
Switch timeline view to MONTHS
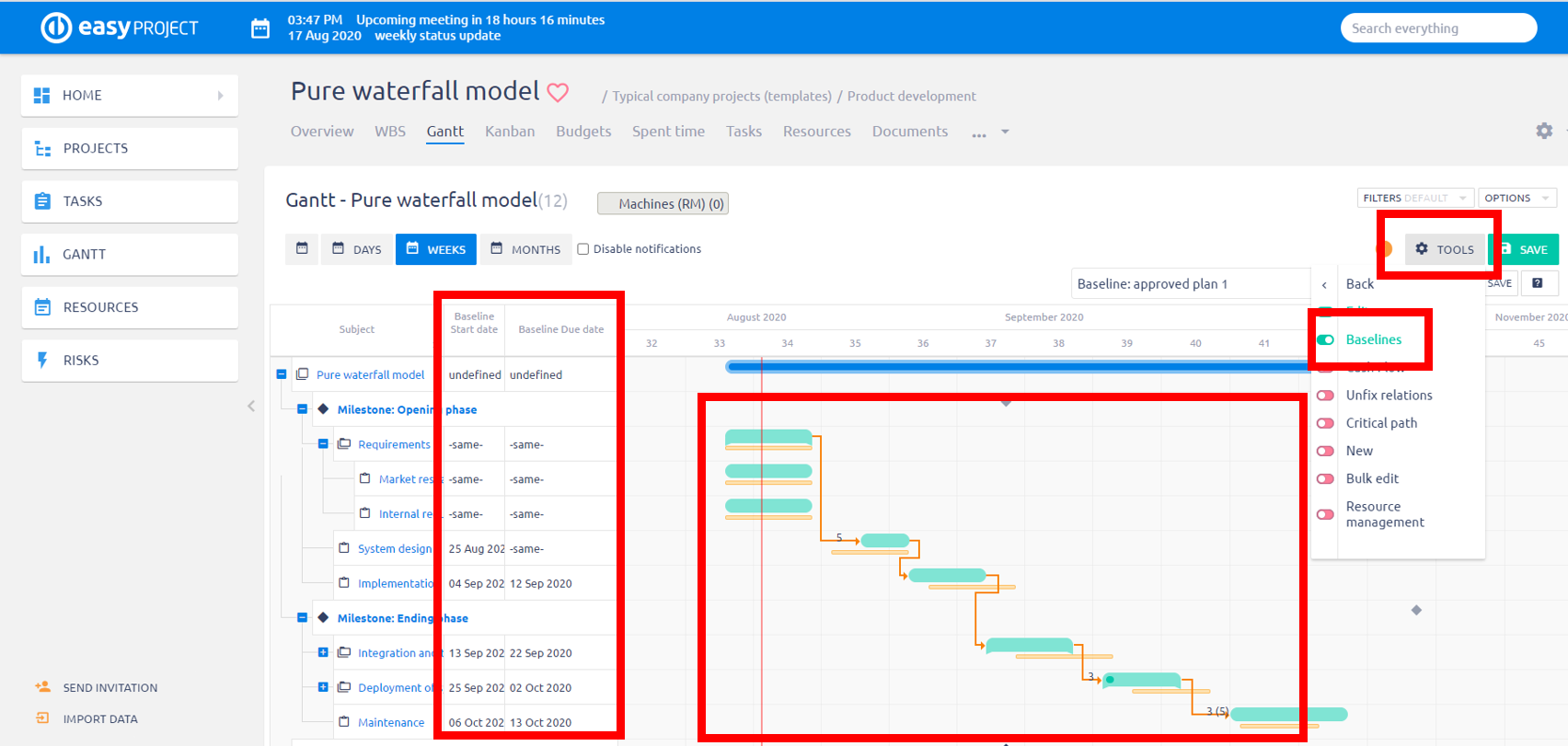click(525, 249)
